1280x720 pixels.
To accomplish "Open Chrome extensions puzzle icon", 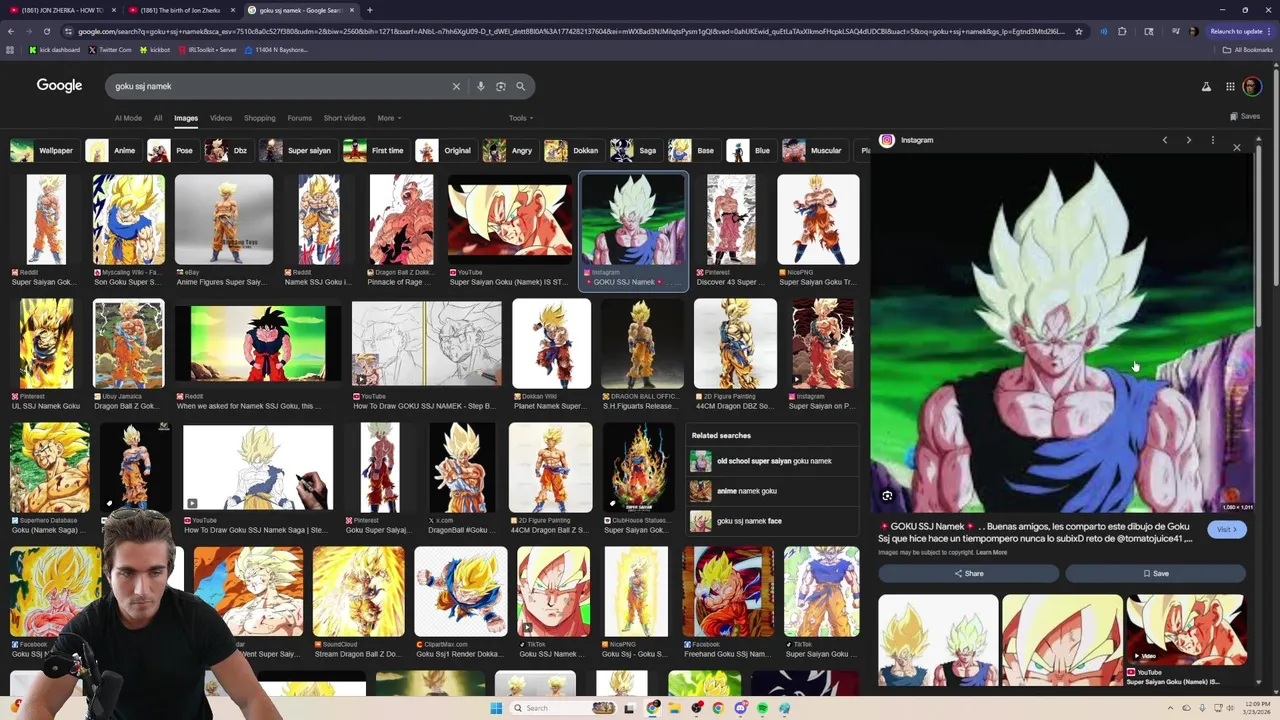I will [x=1122, y=31].
